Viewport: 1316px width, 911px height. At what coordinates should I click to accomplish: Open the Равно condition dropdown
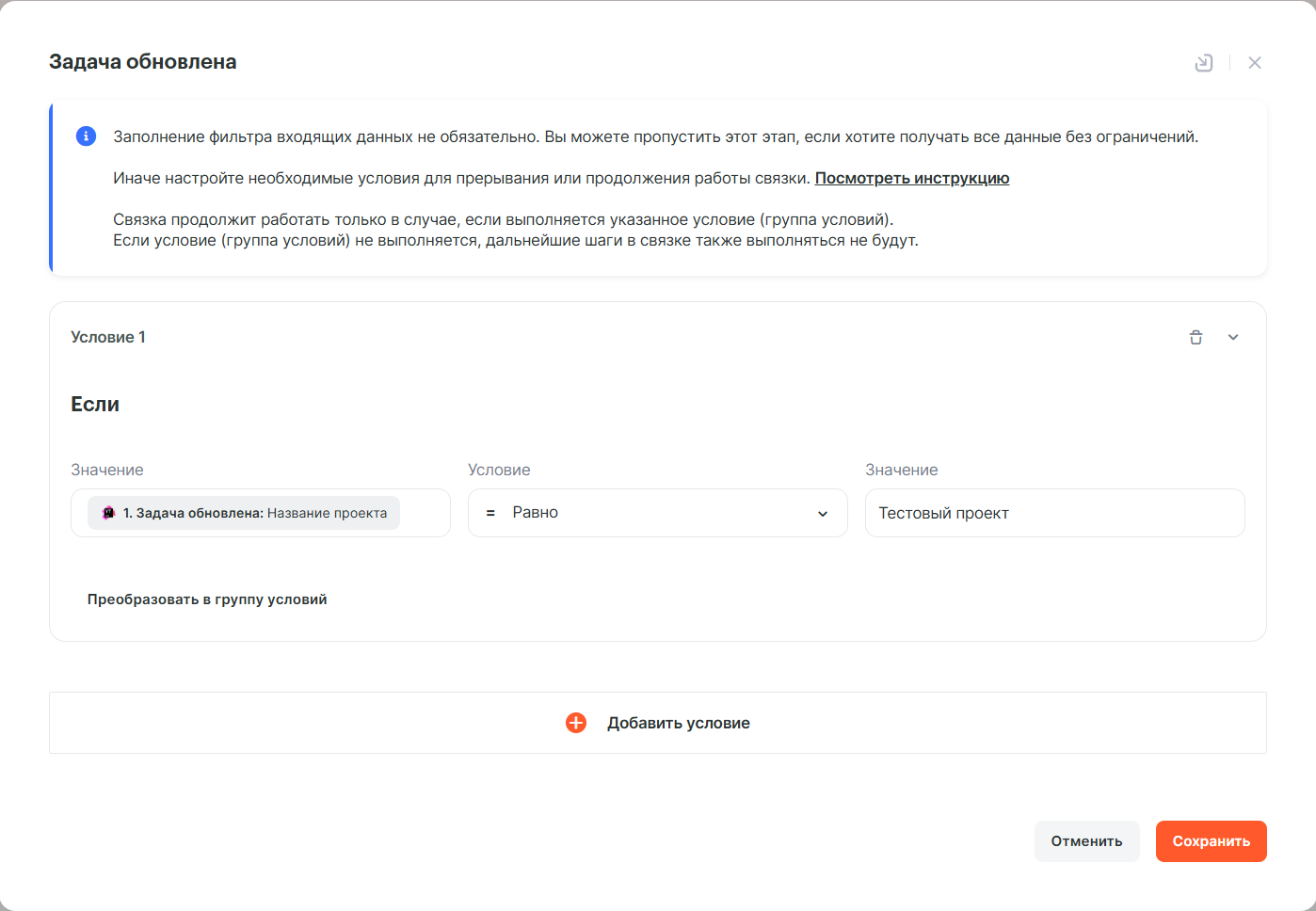click(657, 513)
